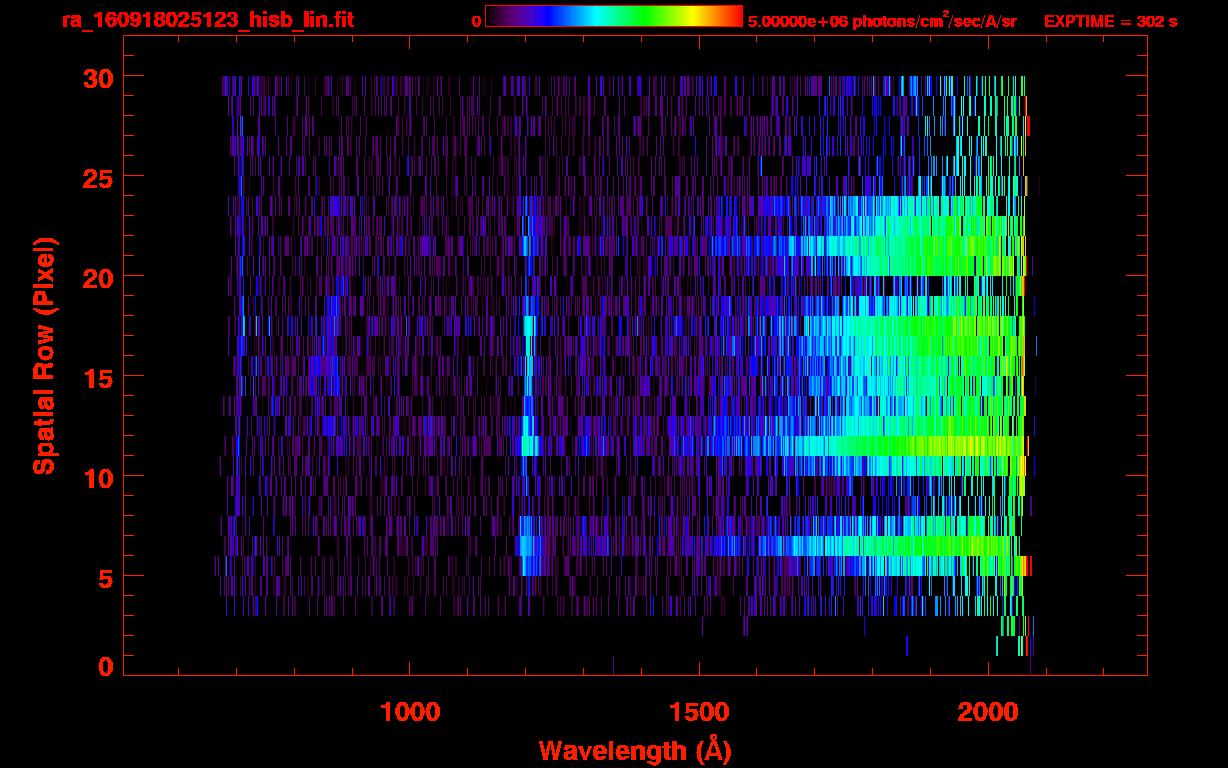
Task: Click the x-axis tick label 1500
Action: [699, 712]
